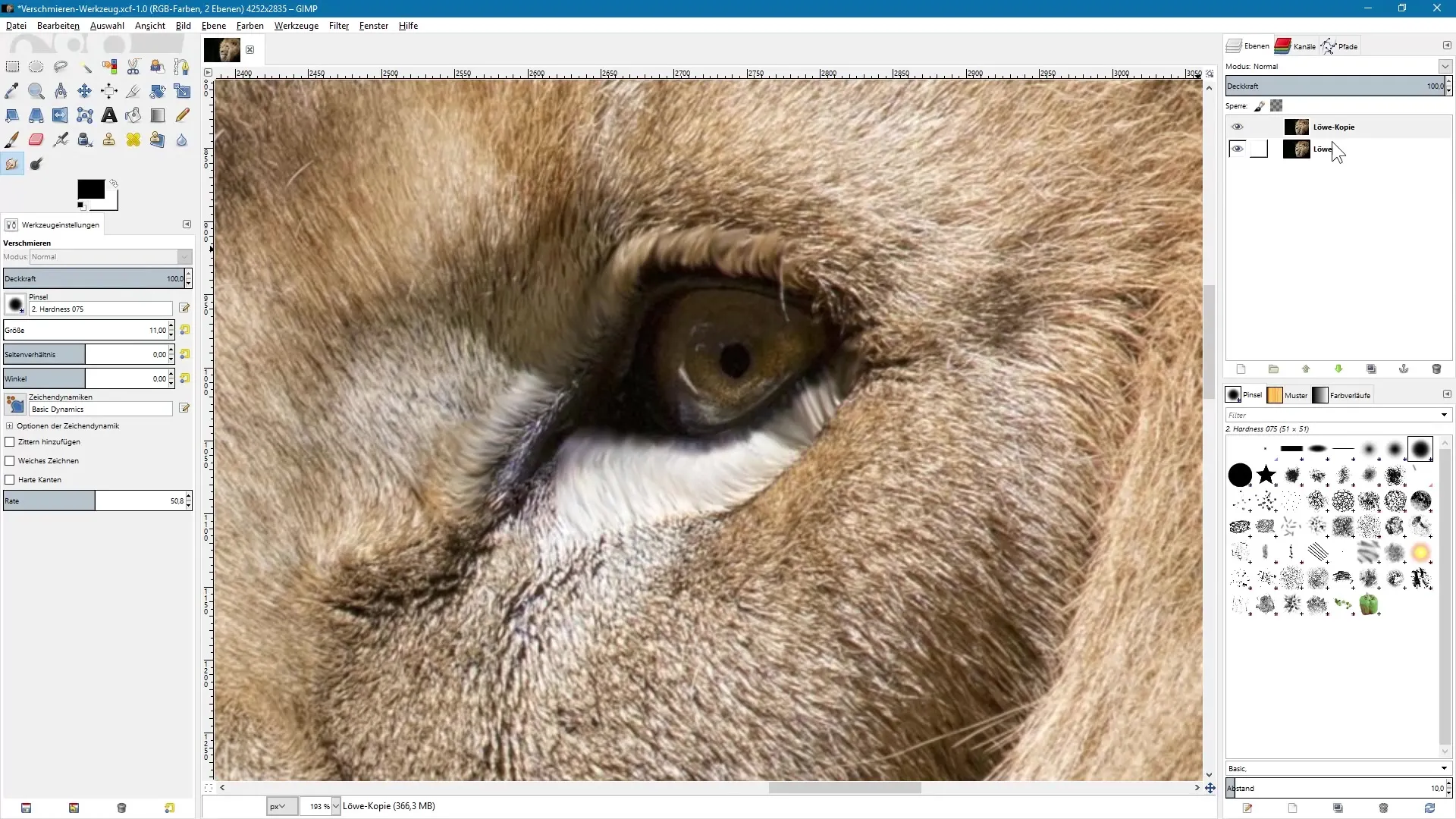Select the Text tool
The width and height of the screenshot is (1456, 819).
click(x=109, y=115)
